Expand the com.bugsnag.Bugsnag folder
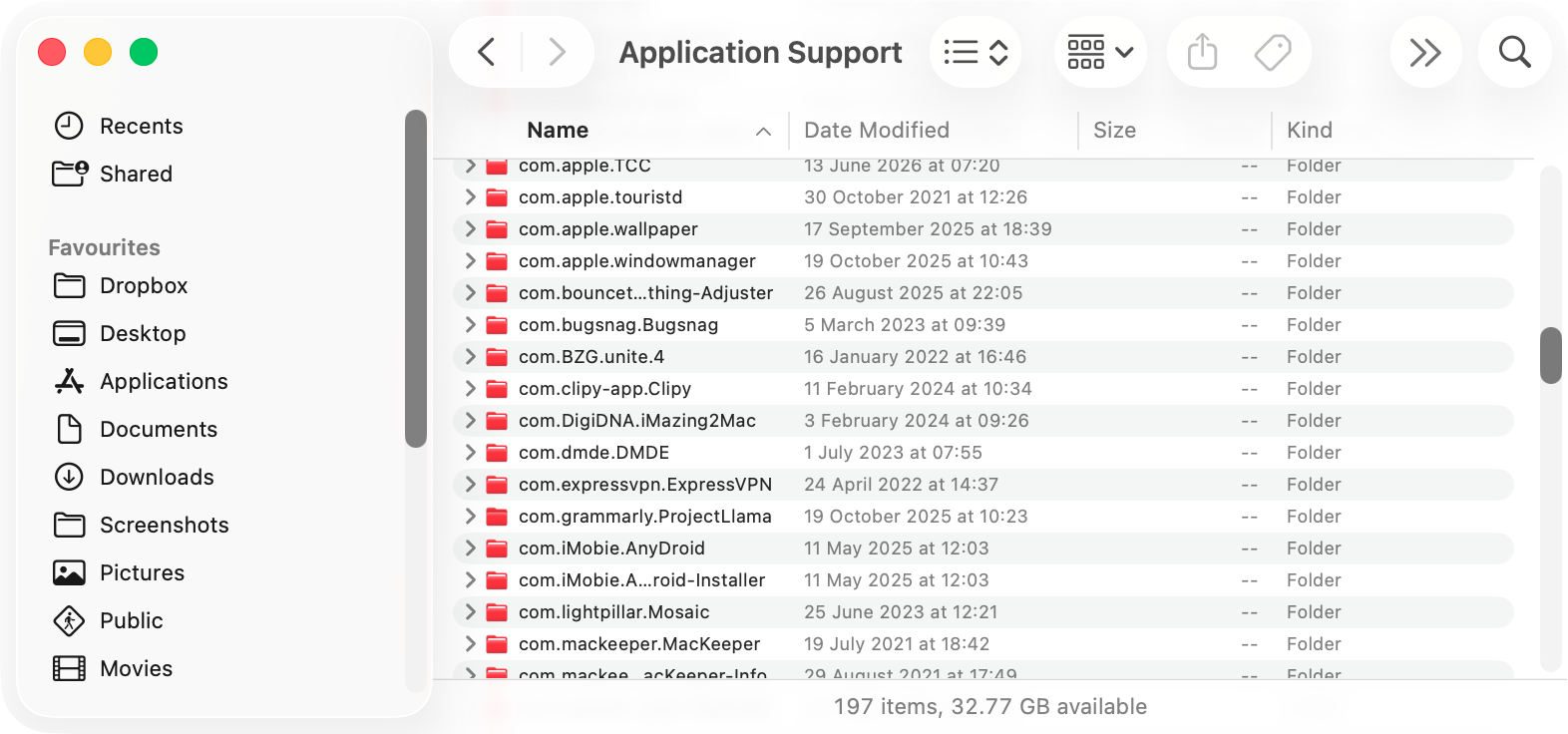Image resolution: width=1568 pixels, height=734 pixels. point(470,325)
